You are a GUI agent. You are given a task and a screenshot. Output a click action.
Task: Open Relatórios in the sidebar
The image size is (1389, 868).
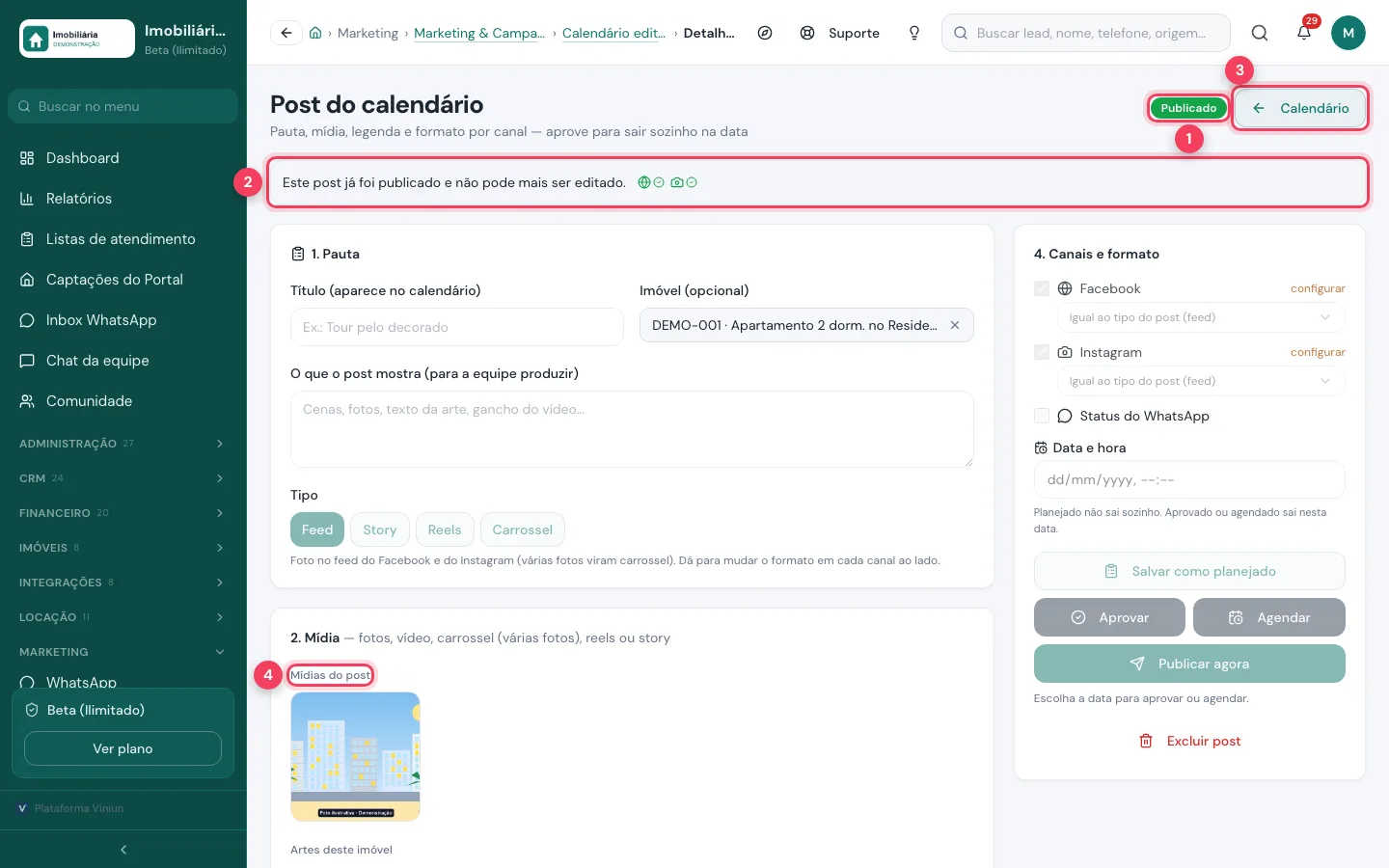123,199
